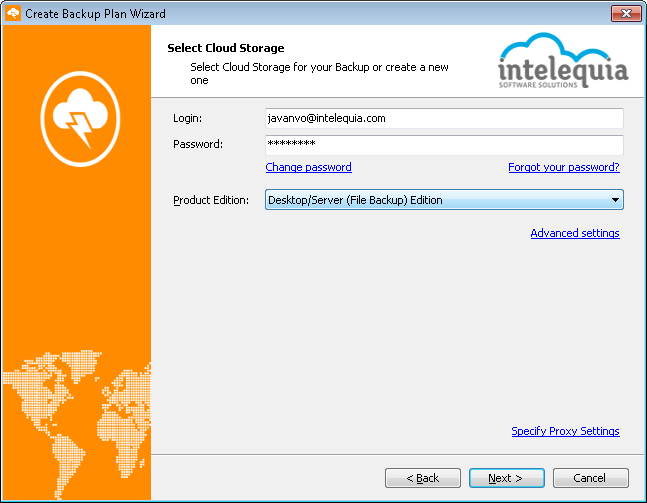647x503 pixels.
Task: Open the Product Edition dropdown arrow
Action: coord(615,200)
